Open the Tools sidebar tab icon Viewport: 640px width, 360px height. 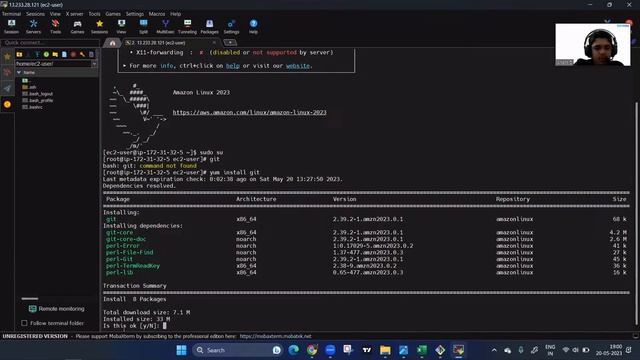point(7,72)
